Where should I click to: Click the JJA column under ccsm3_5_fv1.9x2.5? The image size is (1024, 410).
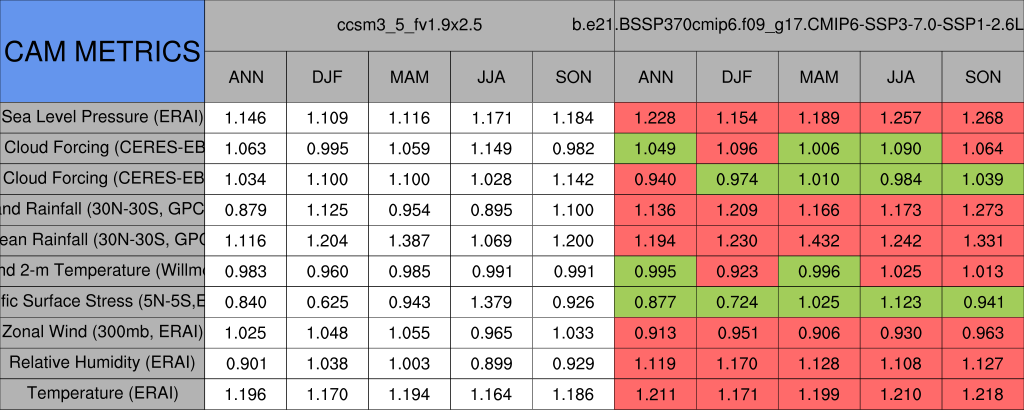[x=491, y=77]
